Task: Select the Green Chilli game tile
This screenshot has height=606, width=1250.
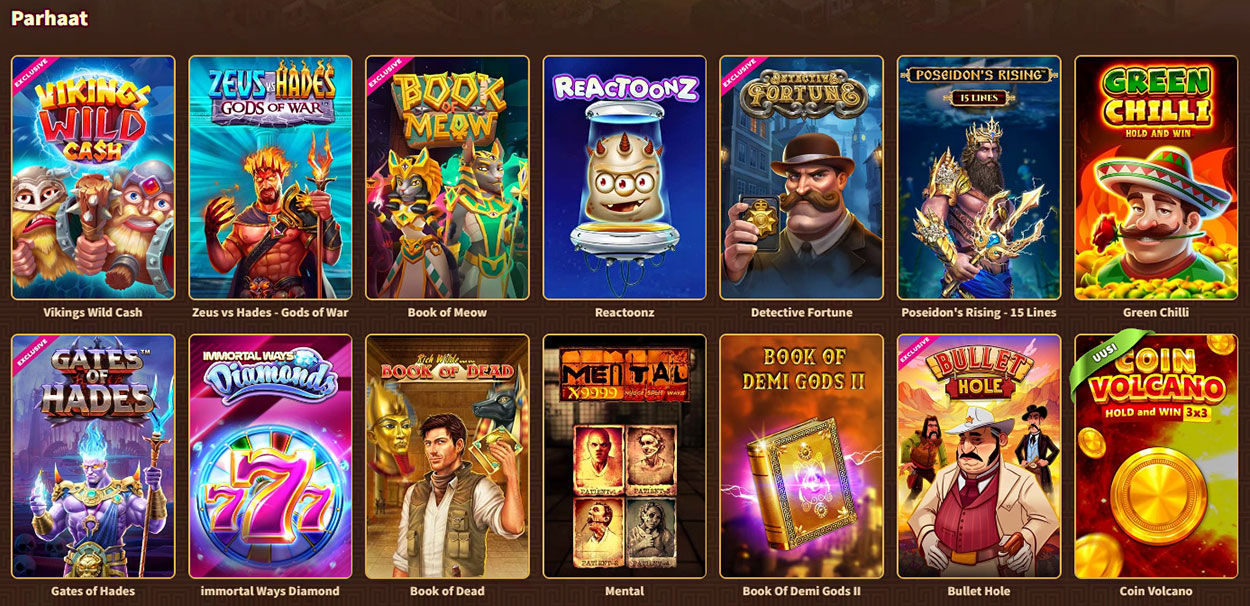Action: (1156, 178)
